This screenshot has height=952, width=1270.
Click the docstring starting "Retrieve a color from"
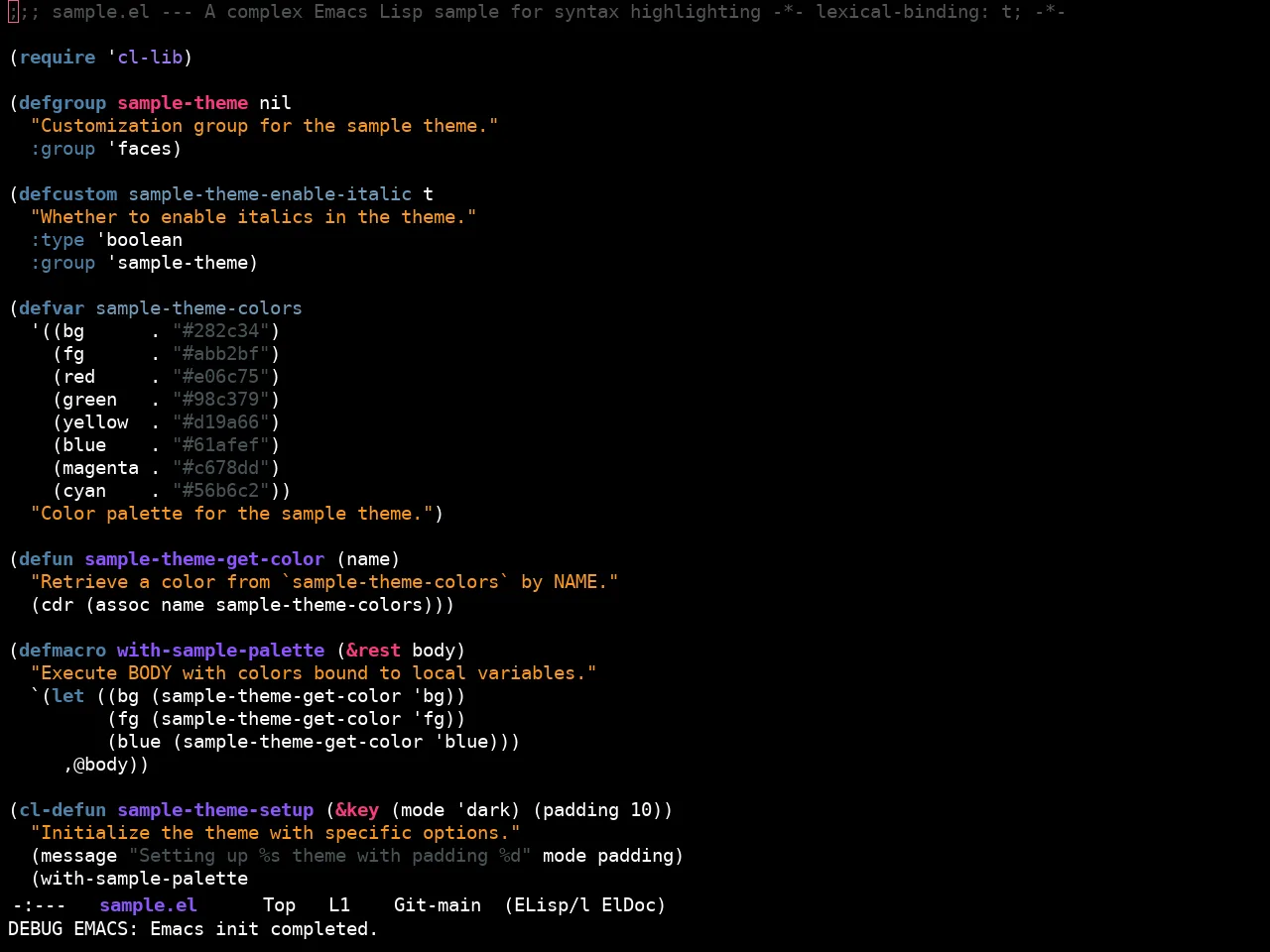(324, 582)
